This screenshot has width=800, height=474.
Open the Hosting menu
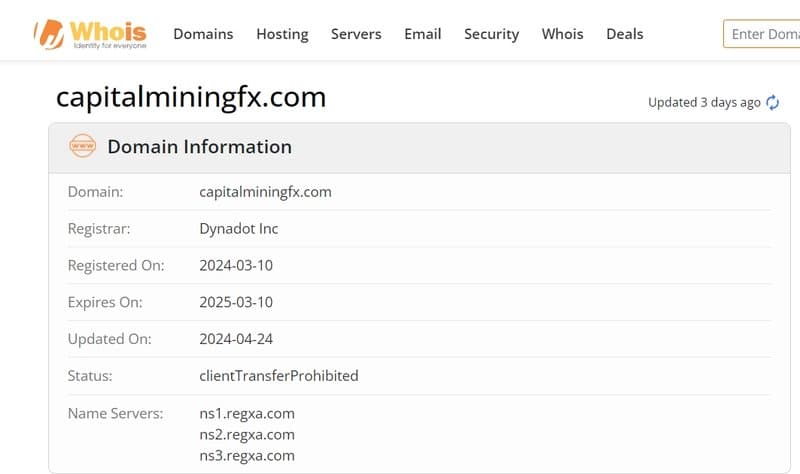click(x=282, y=34)
